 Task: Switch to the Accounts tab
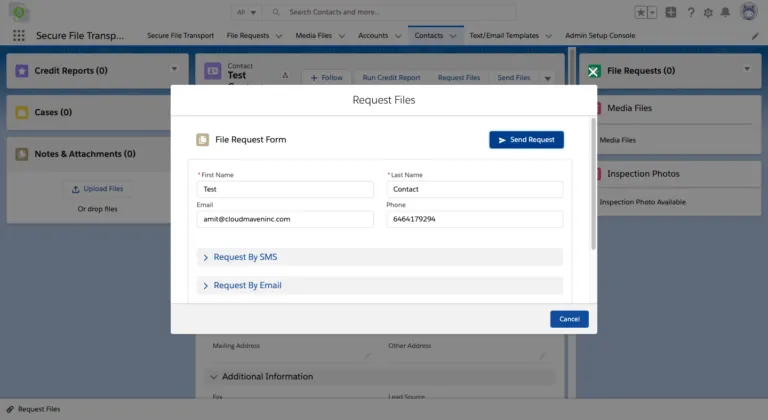[373, 36]
